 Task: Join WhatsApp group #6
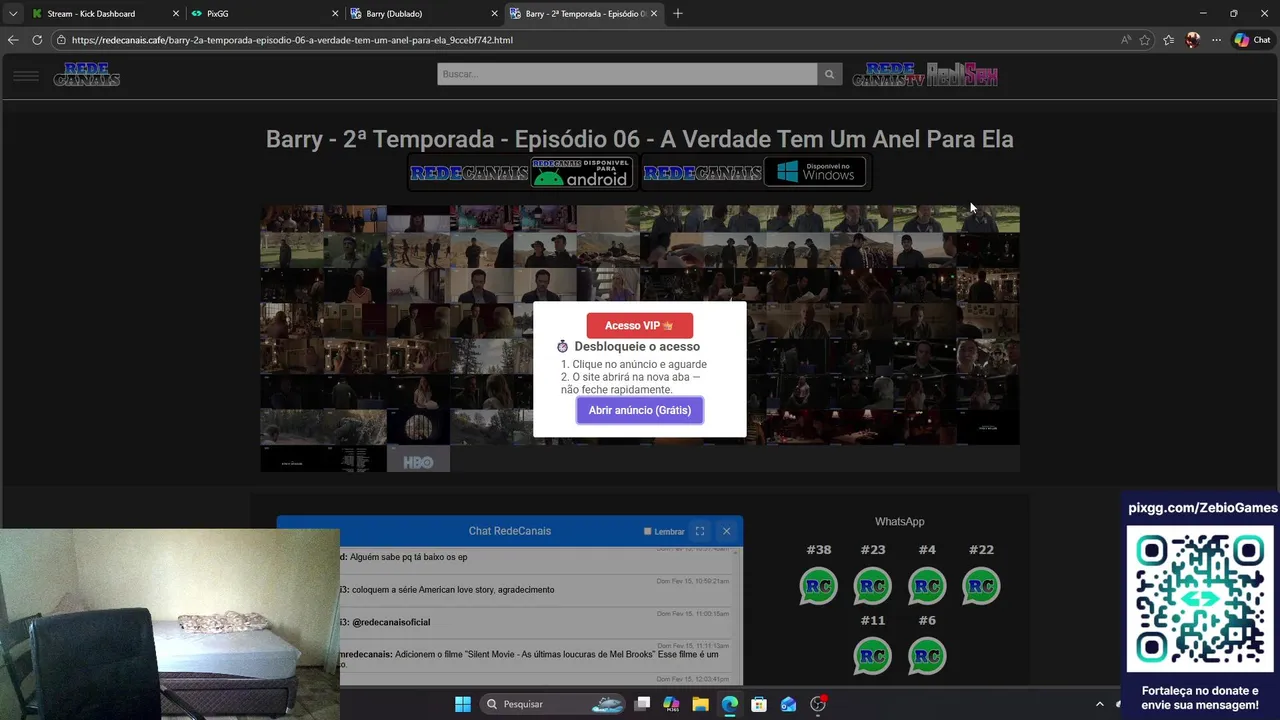927,656
